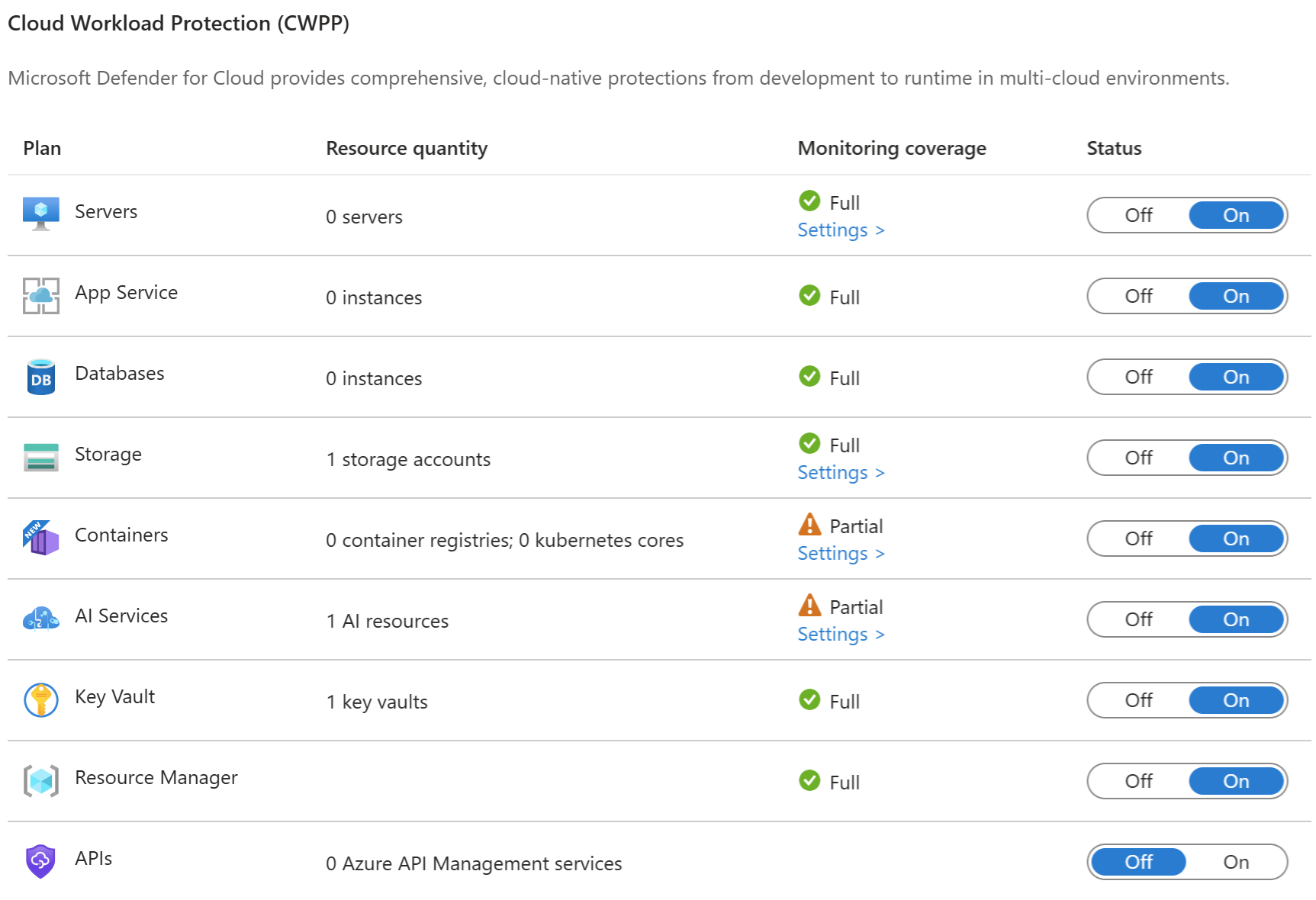
Task: Click the Plan column header
Action: tap(42, 148)
